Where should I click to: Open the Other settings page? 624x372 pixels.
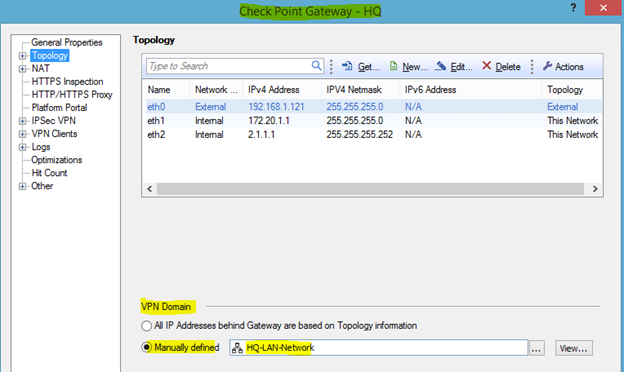point(42,186)
